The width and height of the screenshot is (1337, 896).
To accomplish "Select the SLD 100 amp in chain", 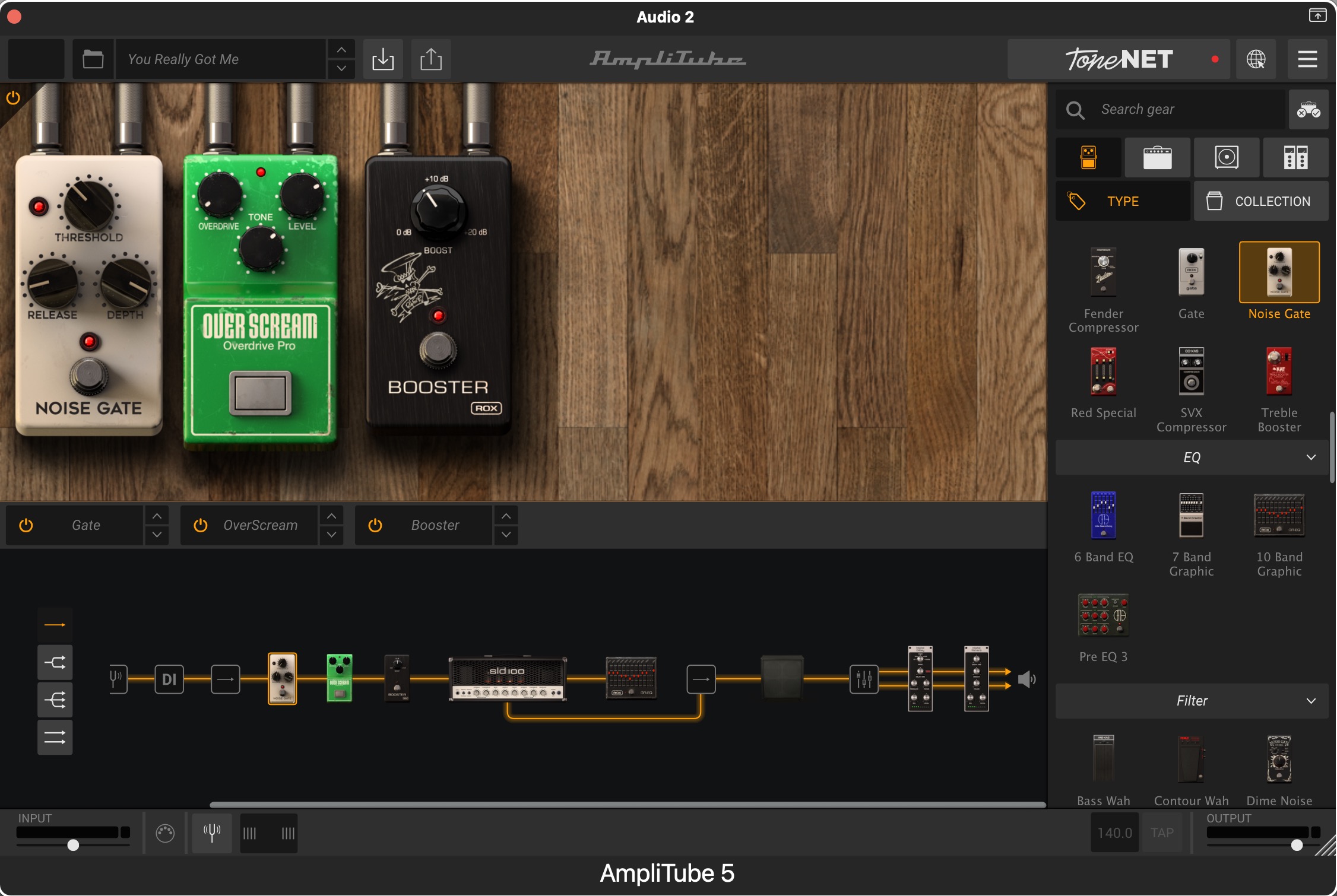I will tap(508, 679).
